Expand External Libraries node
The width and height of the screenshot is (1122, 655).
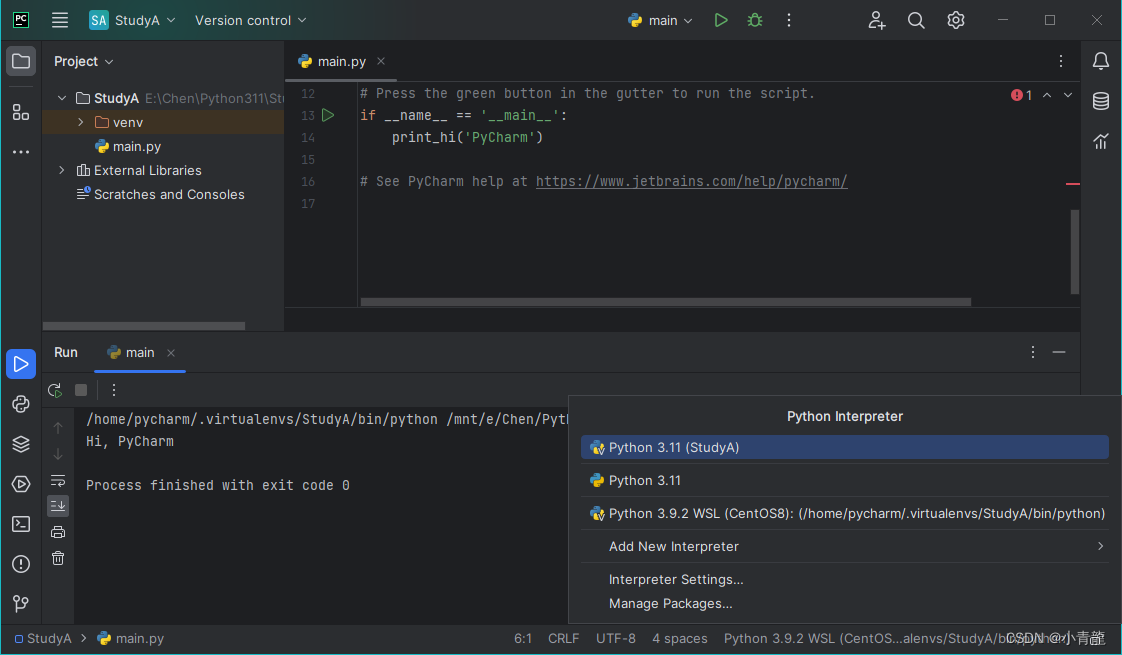coord(62,170)
